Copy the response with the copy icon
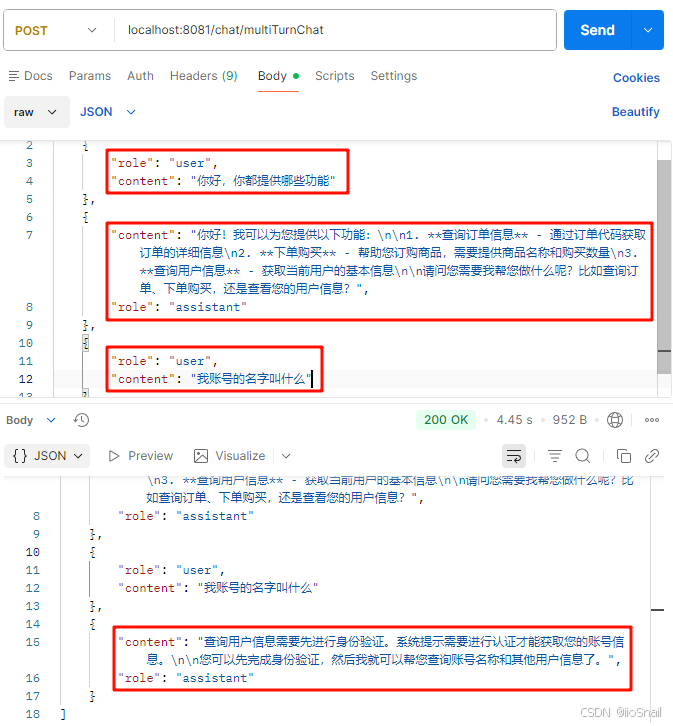Viewport: 673px width, 726px height. [623, 456]
